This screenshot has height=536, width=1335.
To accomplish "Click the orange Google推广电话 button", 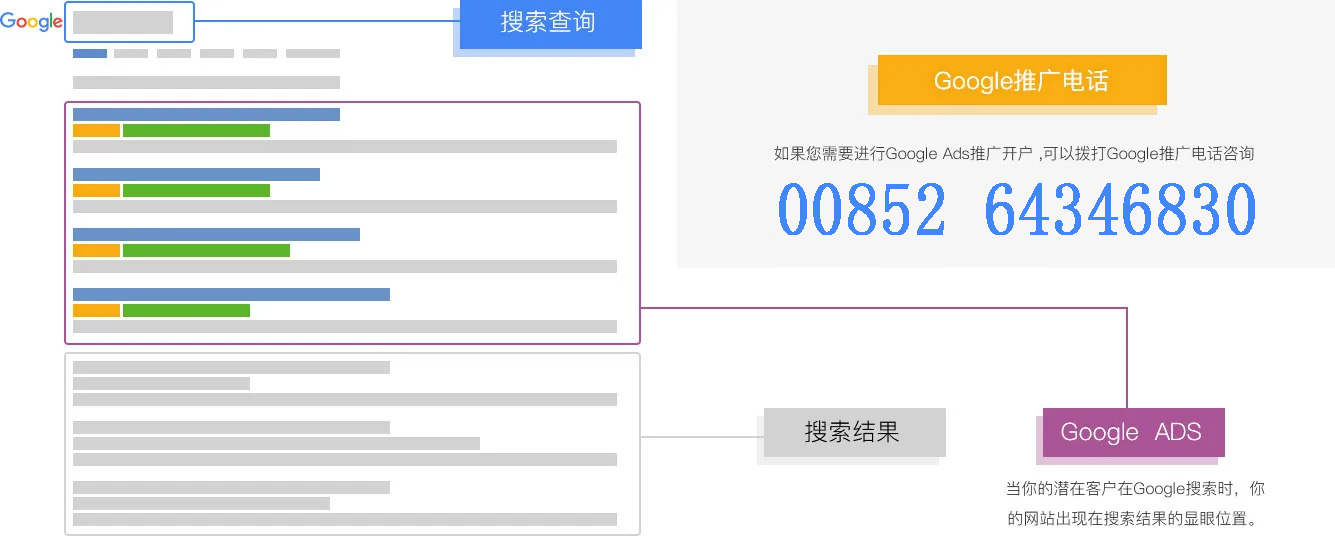I will point(1021,81).
